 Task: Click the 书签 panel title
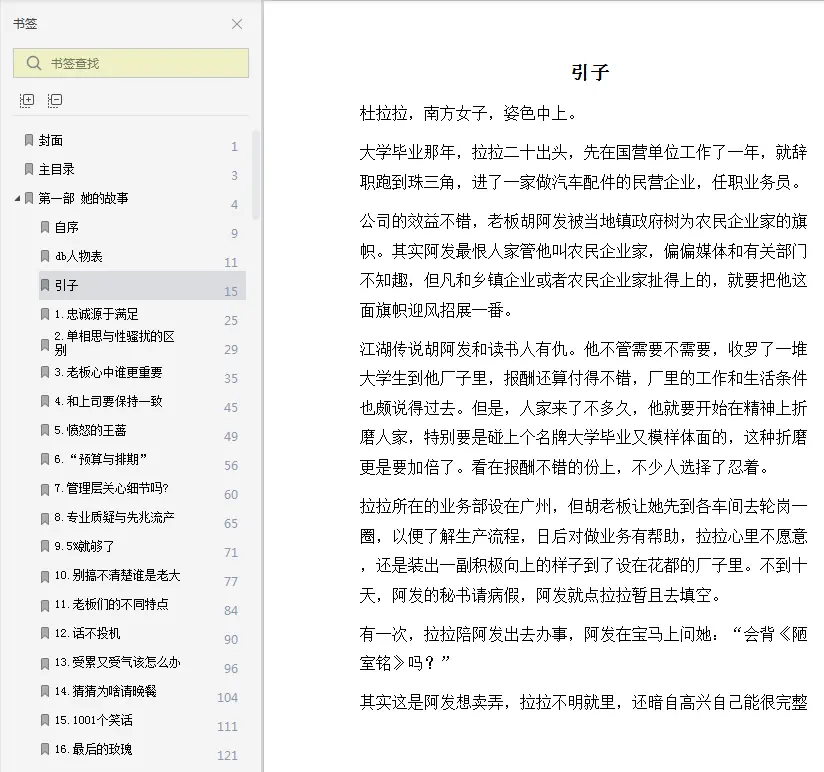pyautogui.click(x=25, y=24)
